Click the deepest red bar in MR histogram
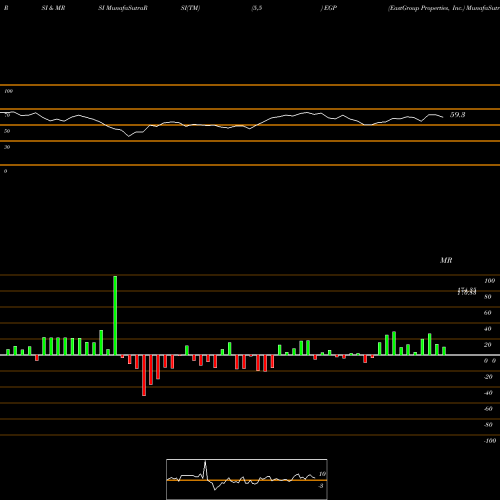Viewport: 500px width, 500px height. [x=144, y=375]
